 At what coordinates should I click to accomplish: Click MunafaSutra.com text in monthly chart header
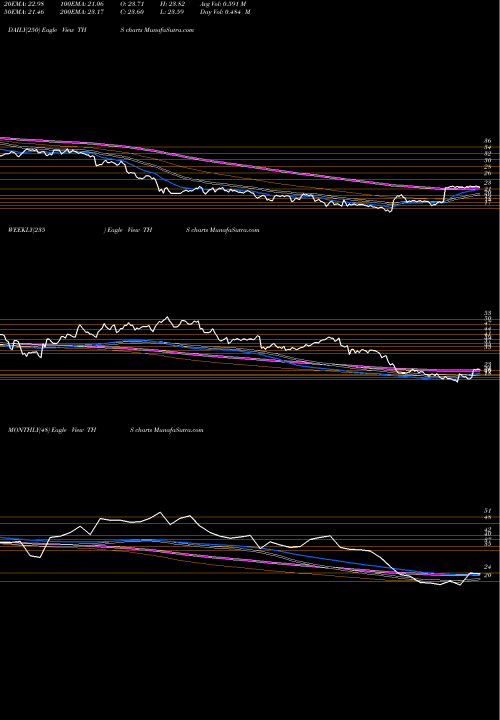coord(178,430)
